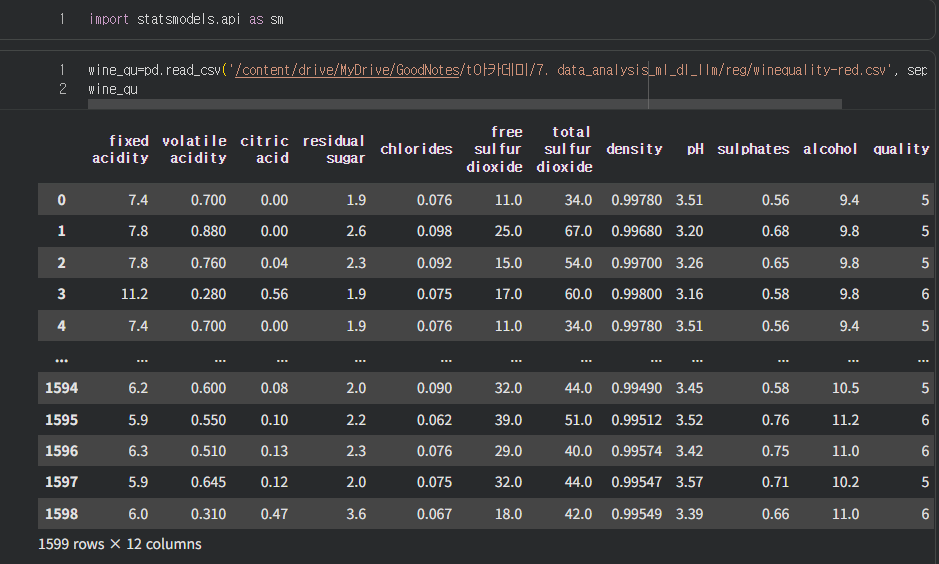Screen dimensions: 939x564
Task: Click citric acid value 0.56 in row 3
Action: click(274, 294)
